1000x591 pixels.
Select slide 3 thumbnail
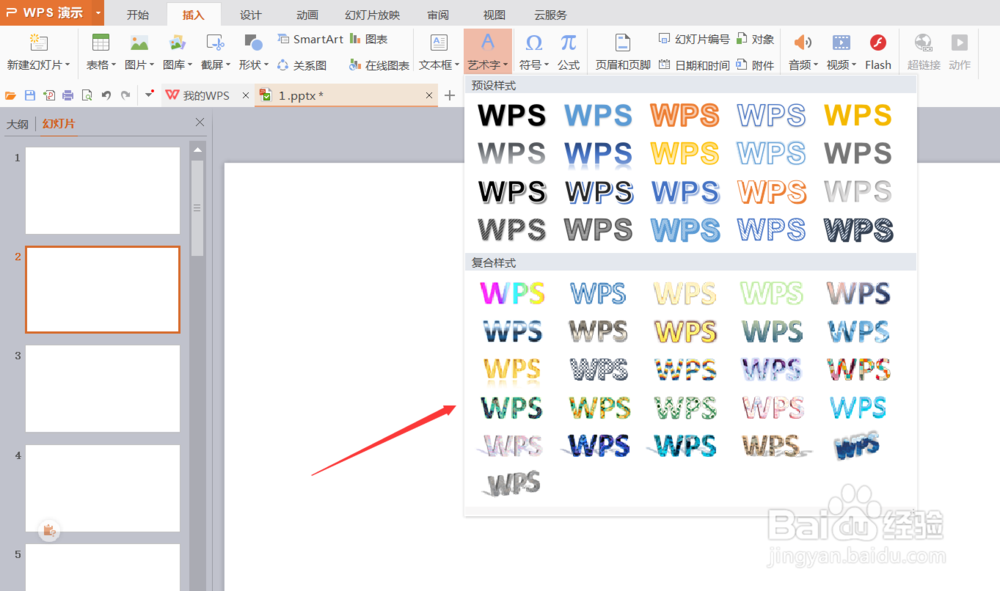tap(103, 388)
